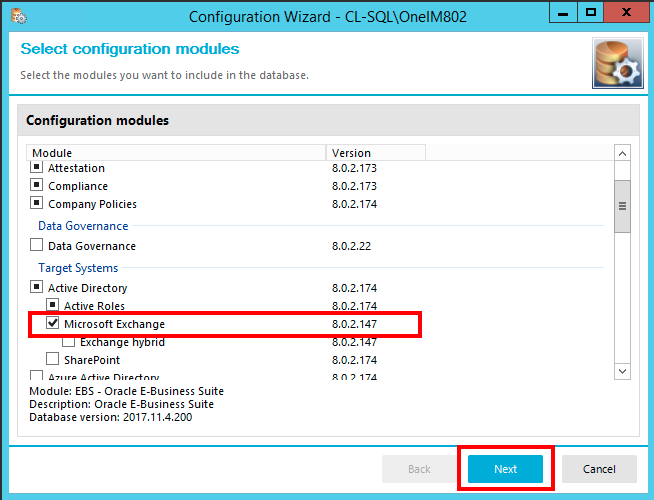Click the SharePoint version 8.0.2.174
Image resolution: width=654 pixels, height=500 pixels.
pos(354,360)
